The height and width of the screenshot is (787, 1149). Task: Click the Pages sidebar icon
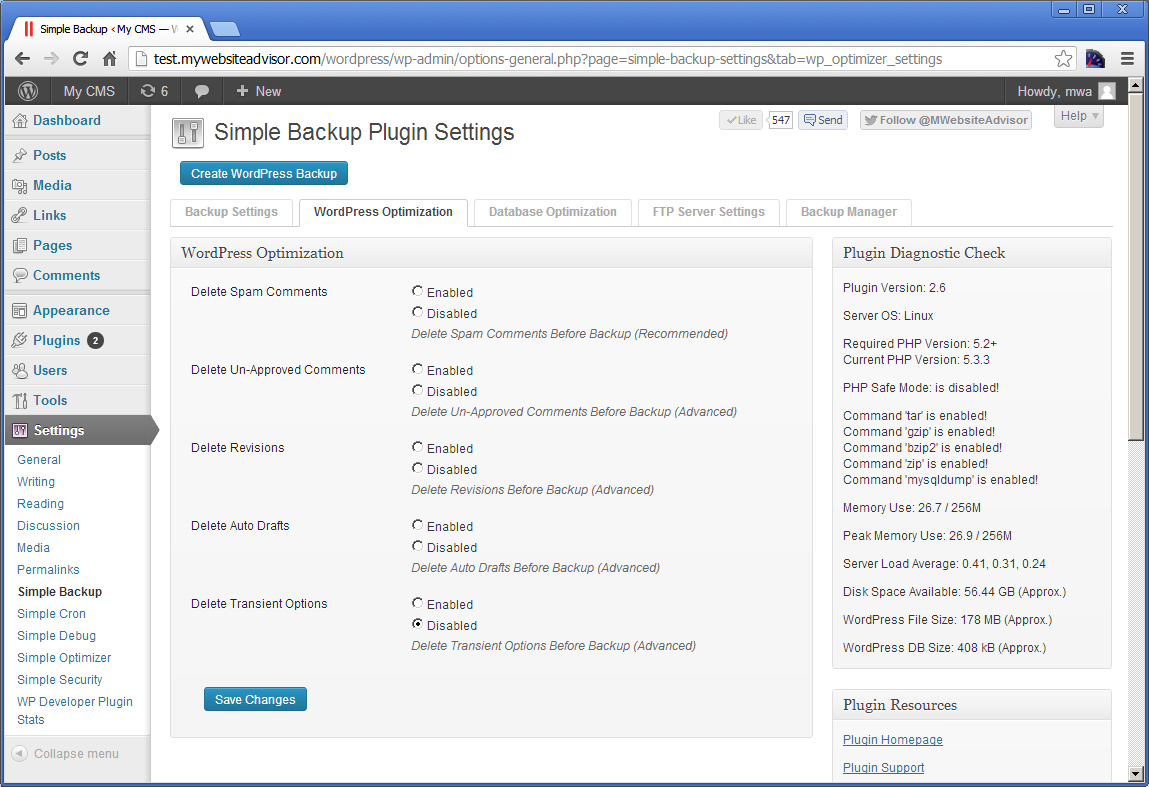pos(20,245)
